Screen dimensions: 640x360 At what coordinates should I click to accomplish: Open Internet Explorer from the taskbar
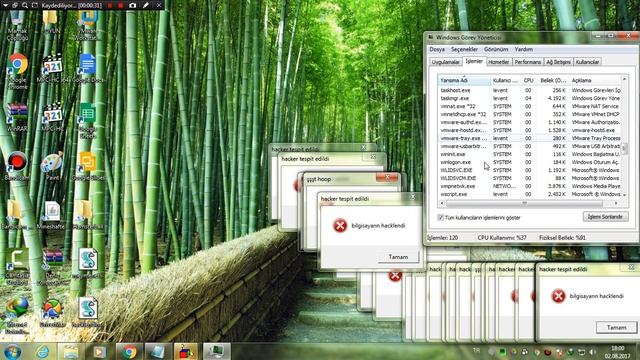point(42,351)
